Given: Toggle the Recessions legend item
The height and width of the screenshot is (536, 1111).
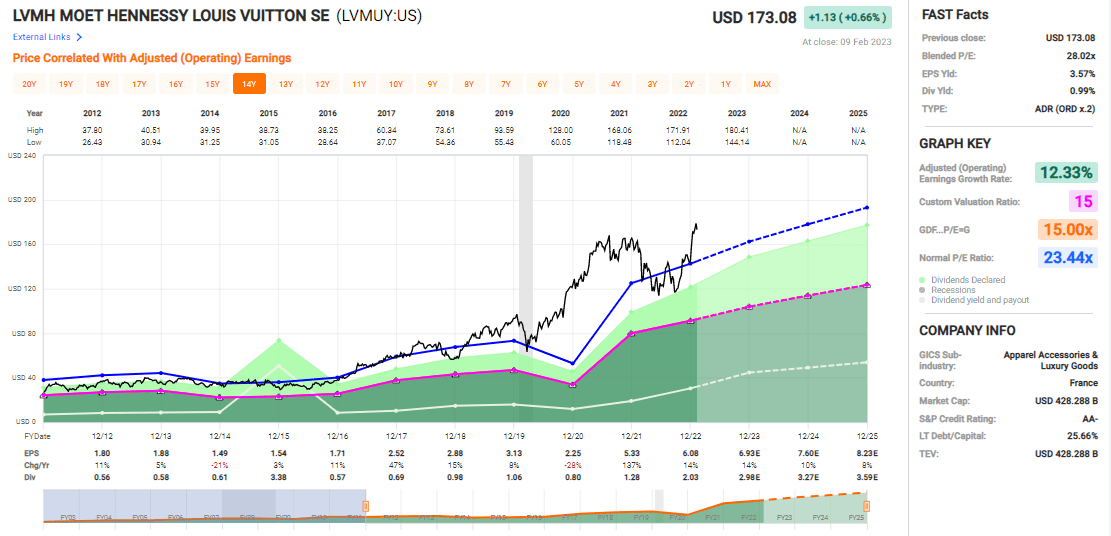Looking at the screenshot, I should pos(949,290).
